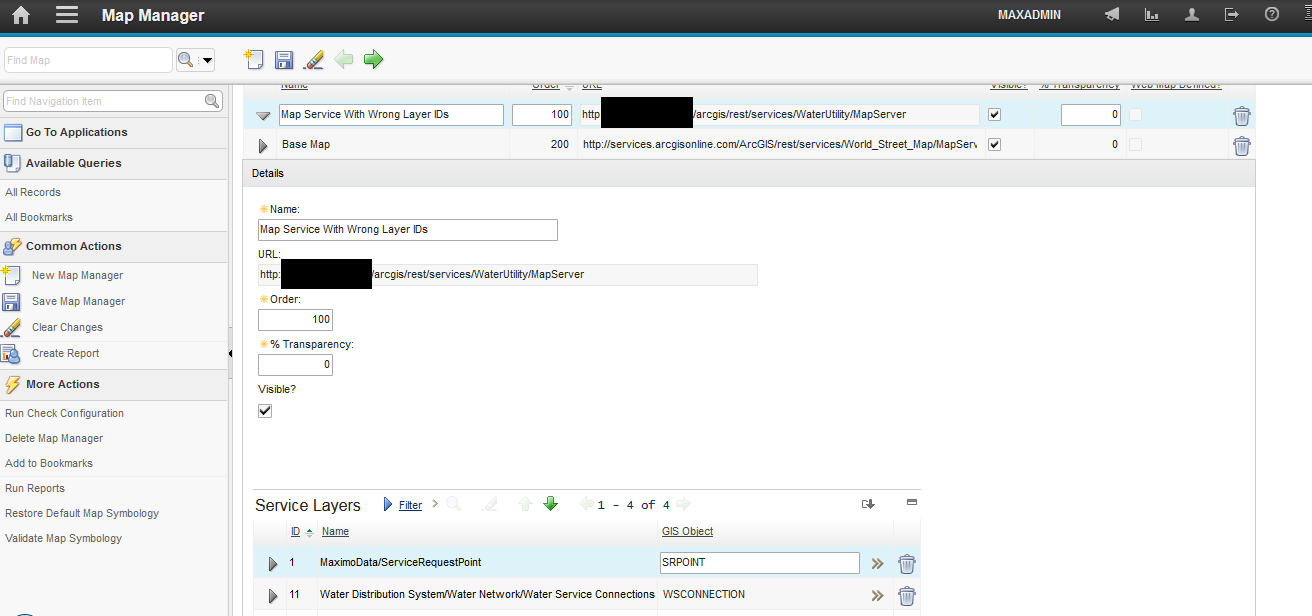
Task: Open help question mark icon
Action: coord(1271,15)
